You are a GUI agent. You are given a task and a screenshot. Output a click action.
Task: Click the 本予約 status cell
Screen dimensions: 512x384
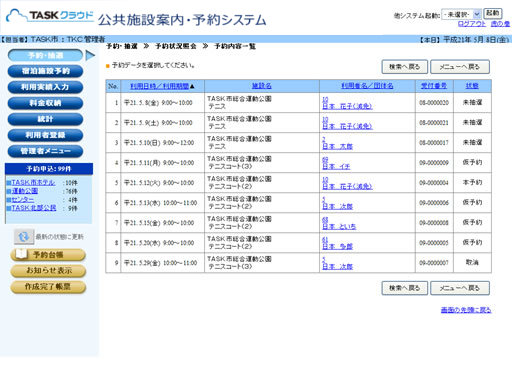472,183
